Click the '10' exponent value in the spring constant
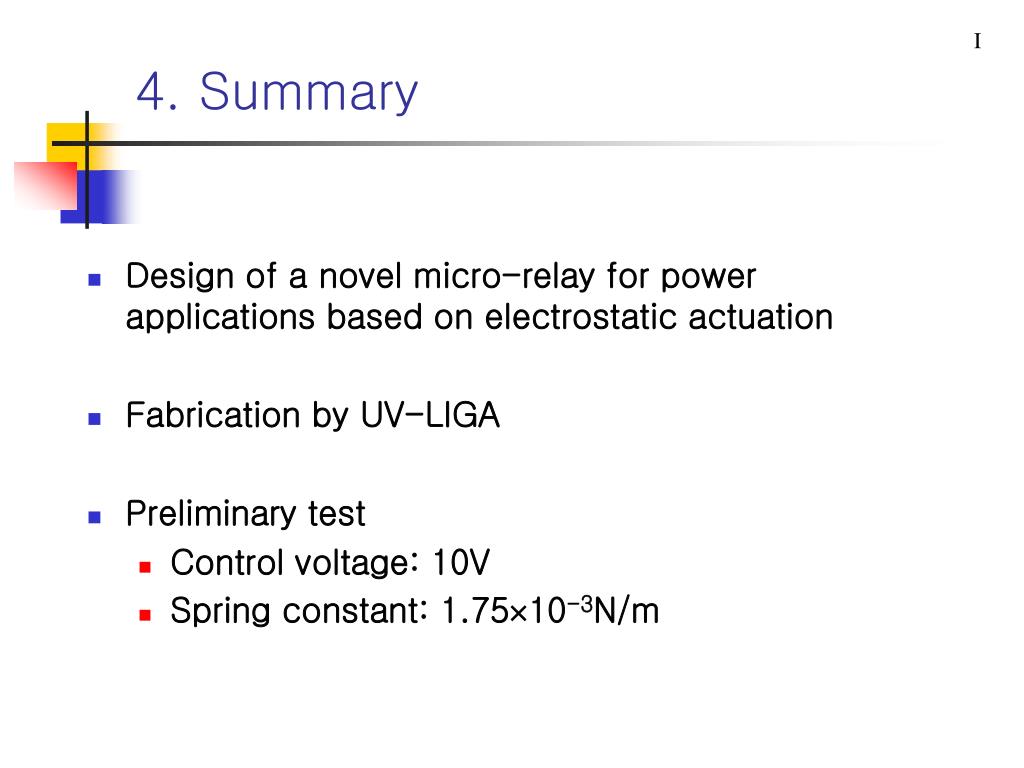Image resolution: width=1024 pixels, height=768 pixels. [x=547, y=611]
